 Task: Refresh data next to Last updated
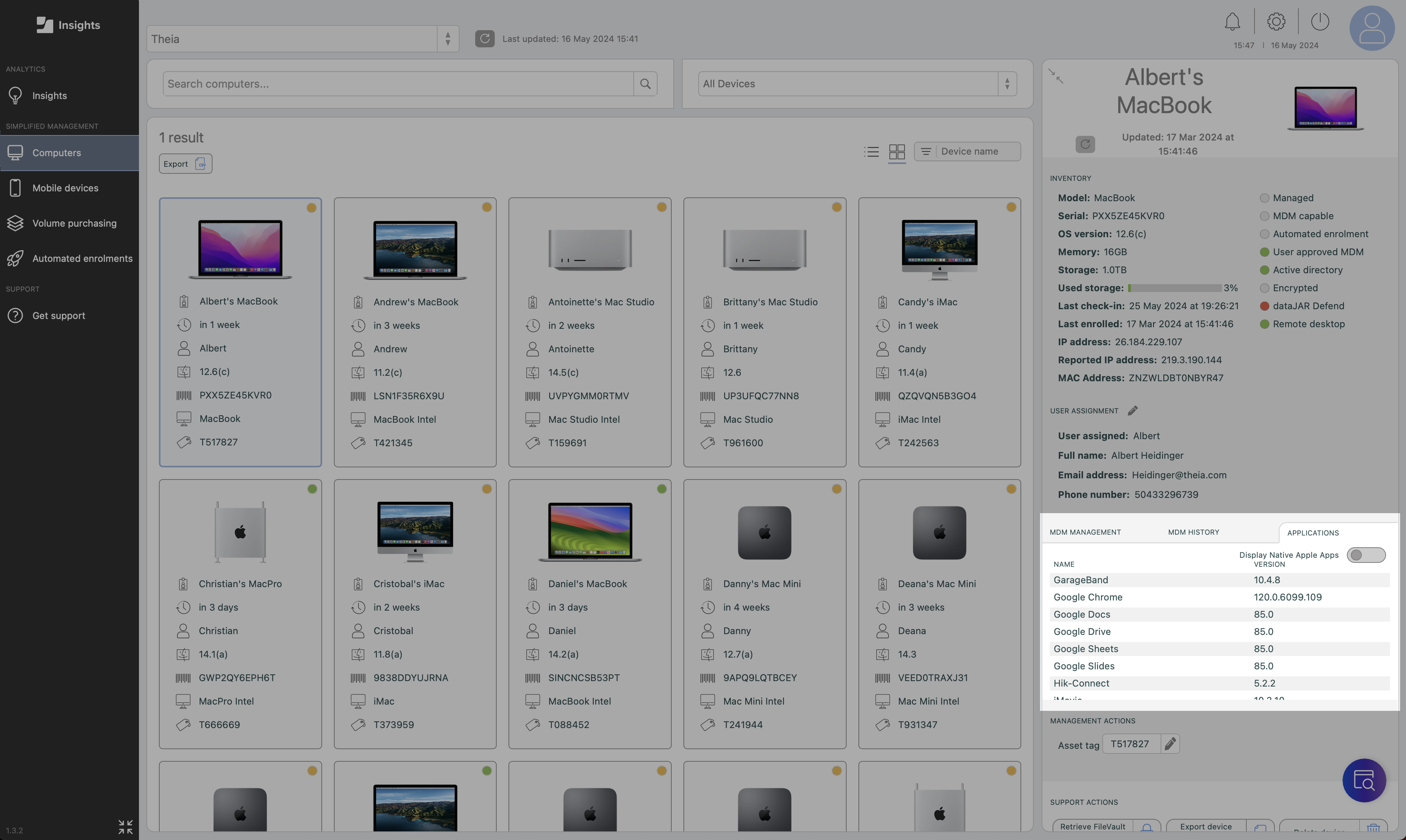[485, 38]
